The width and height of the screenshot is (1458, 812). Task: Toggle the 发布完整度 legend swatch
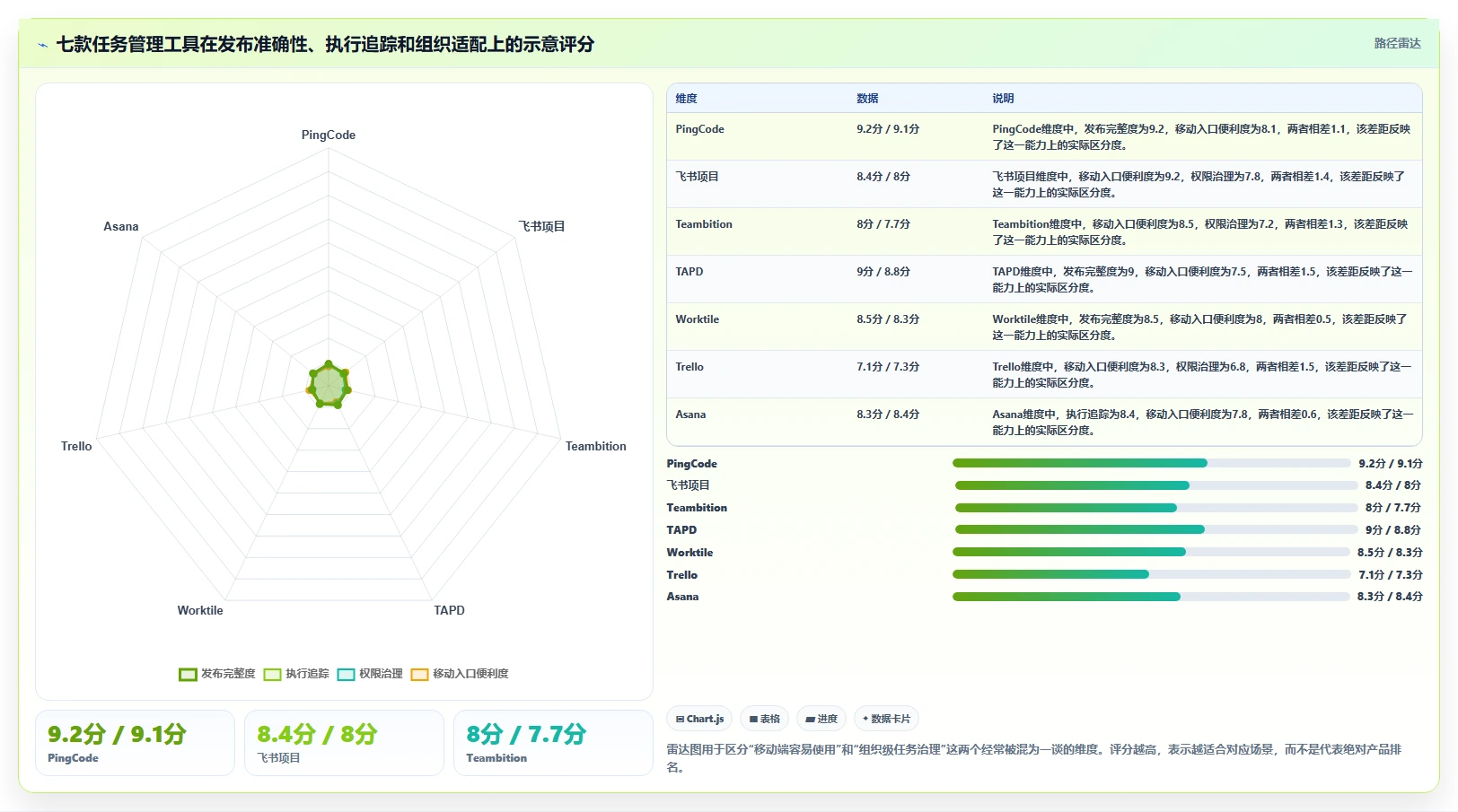(x=188, y=675)
